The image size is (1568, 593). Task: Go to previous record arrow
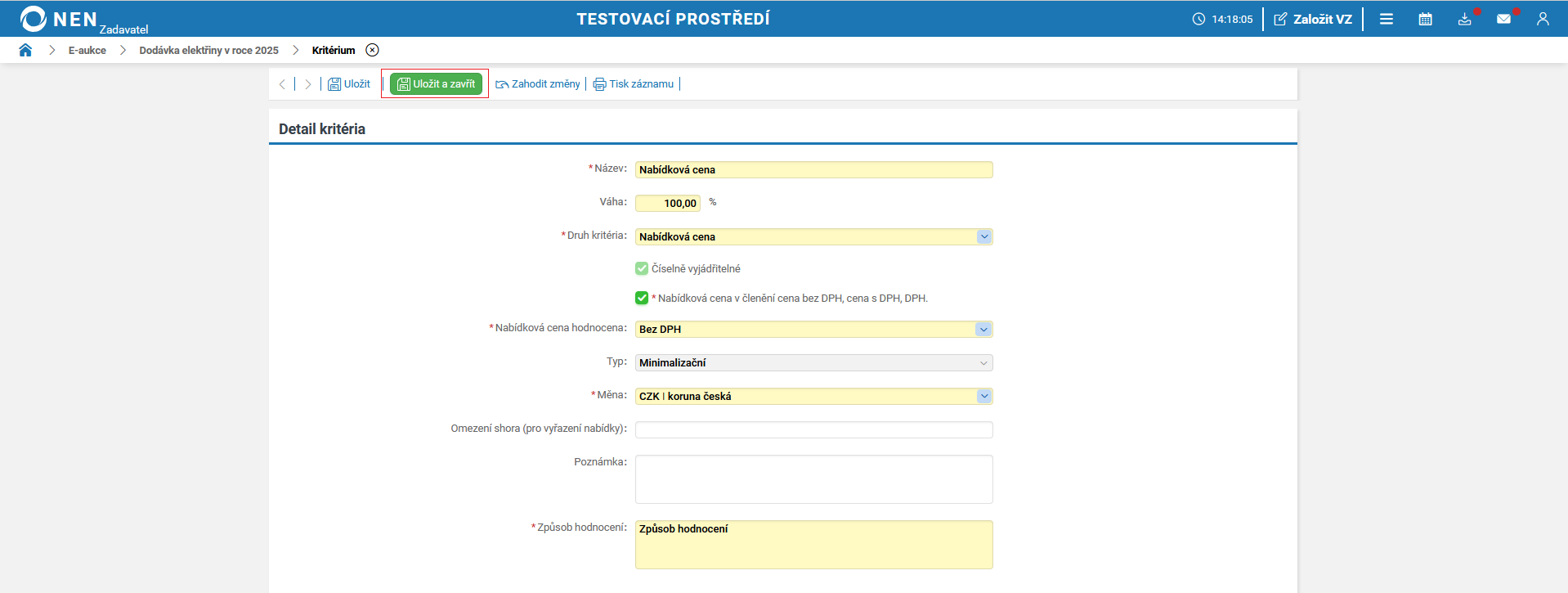coord(282,84)
